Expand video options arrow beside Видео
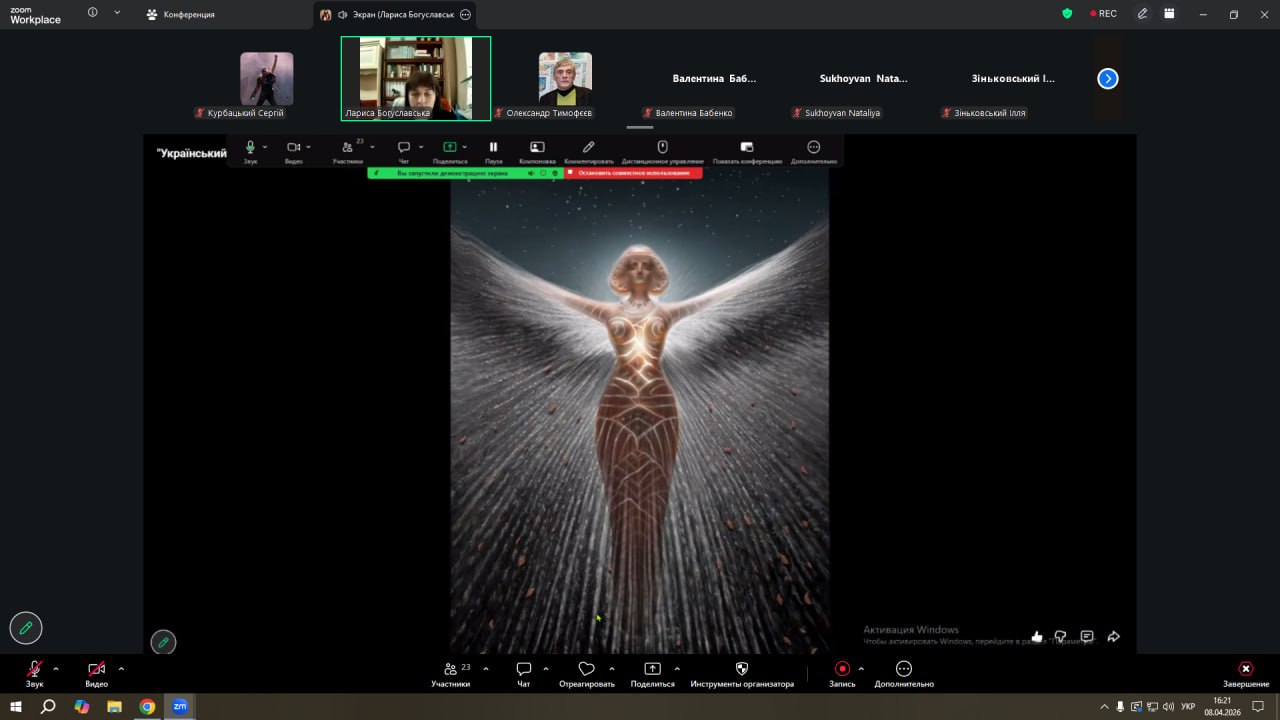The image size is (1280, 720). (x=121, y=668)
